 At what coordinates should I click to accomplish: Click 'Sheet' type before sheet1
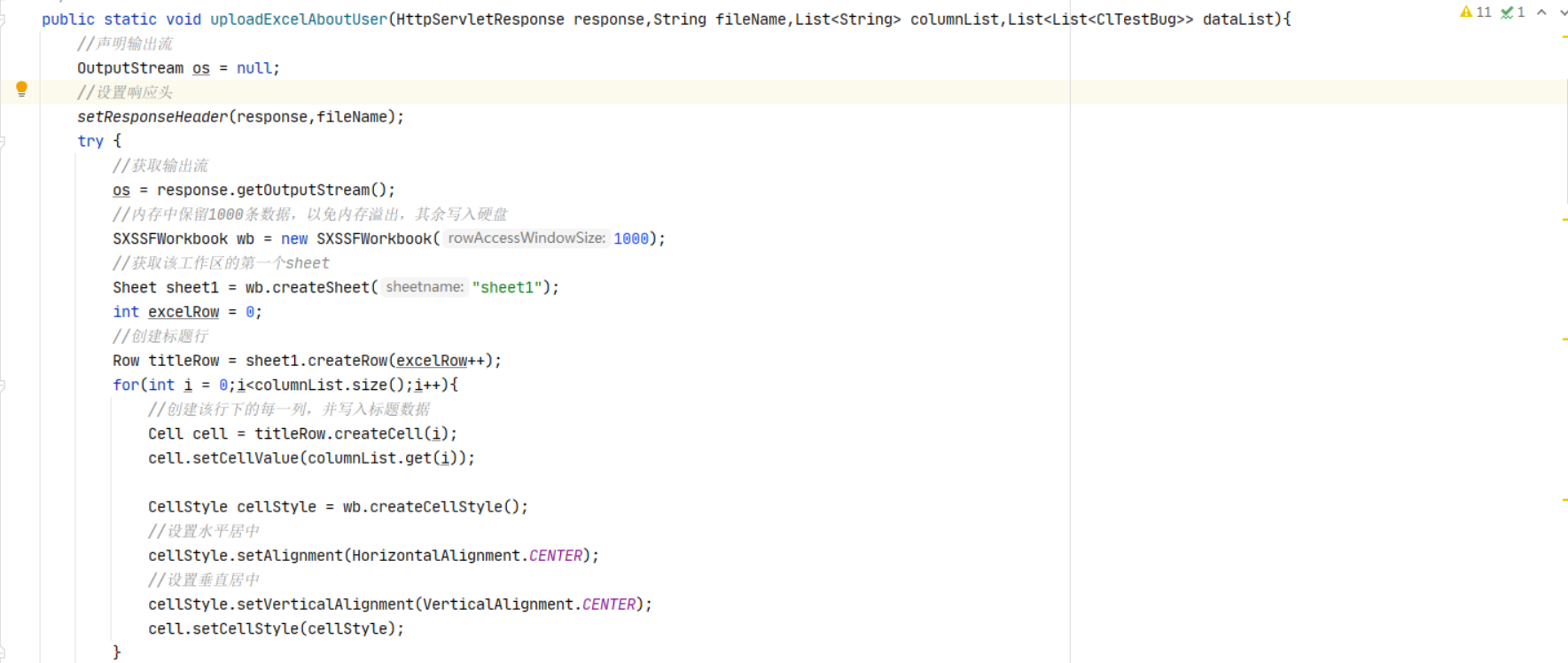135,287
